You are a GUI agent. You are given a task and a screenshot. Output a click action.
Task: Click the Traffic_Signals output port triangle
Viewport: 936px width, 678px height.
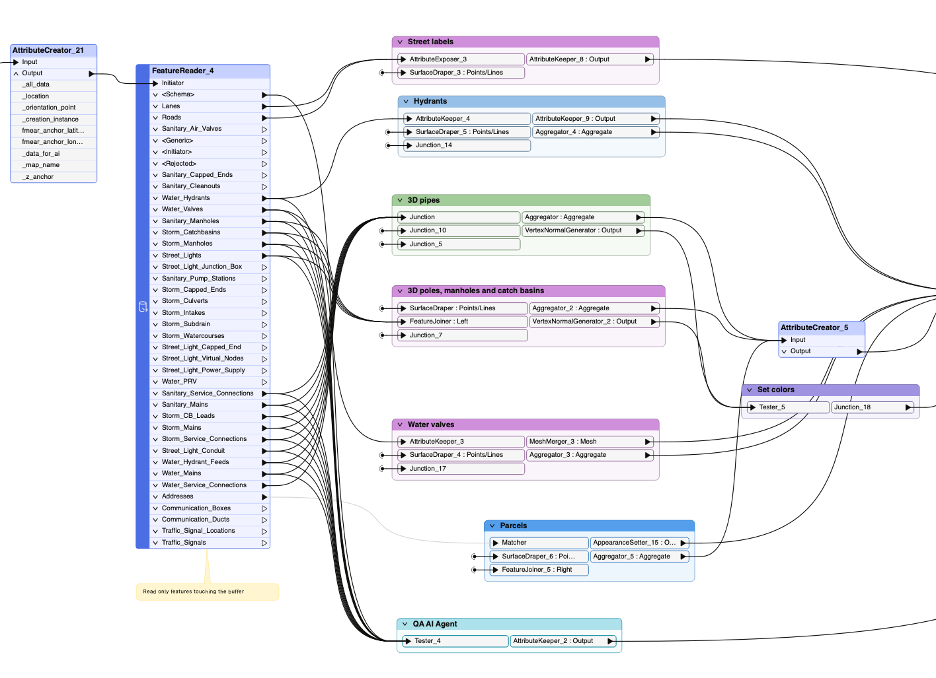(x=264, y=543)
